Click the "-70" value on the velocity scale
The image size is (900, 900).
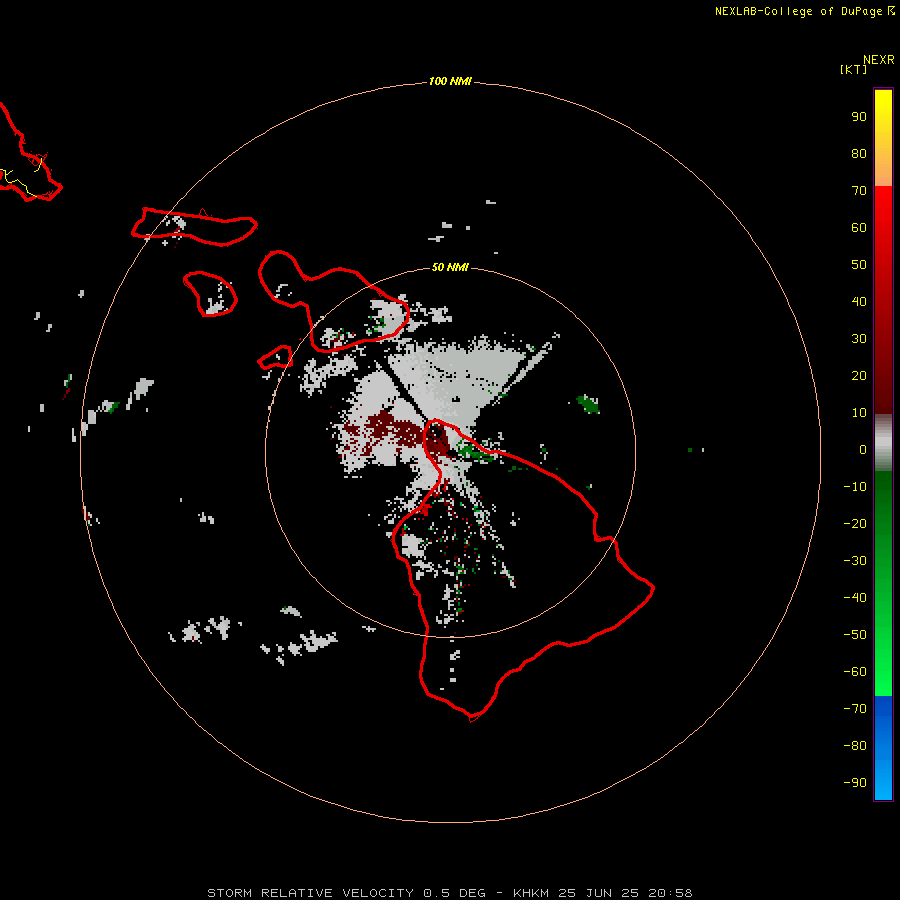[x=855, y=709]
